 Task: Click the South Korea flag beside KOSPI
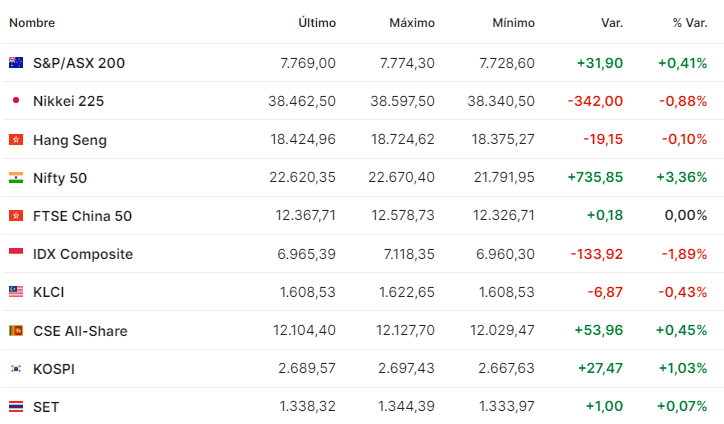pos(16,369)
